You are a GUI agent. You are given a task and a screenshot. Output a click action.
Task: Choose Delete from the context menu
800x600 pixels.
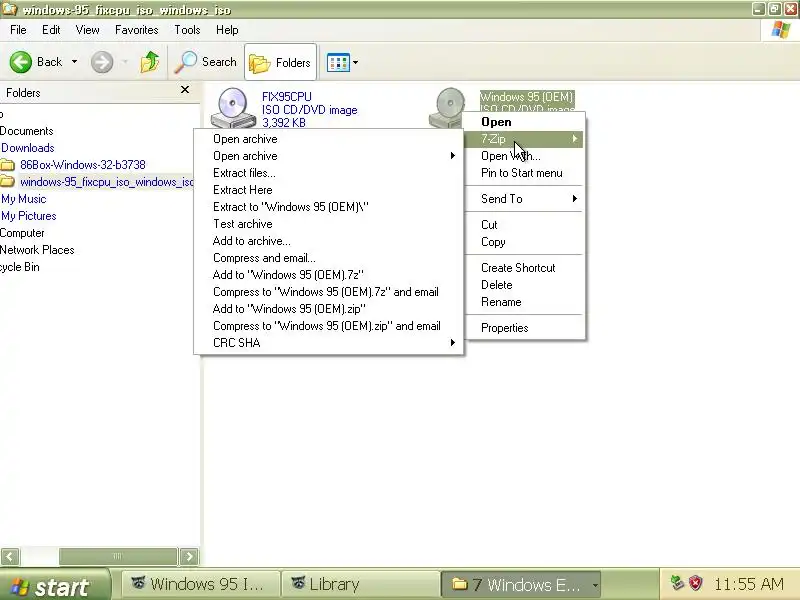[x=524, y=285]
